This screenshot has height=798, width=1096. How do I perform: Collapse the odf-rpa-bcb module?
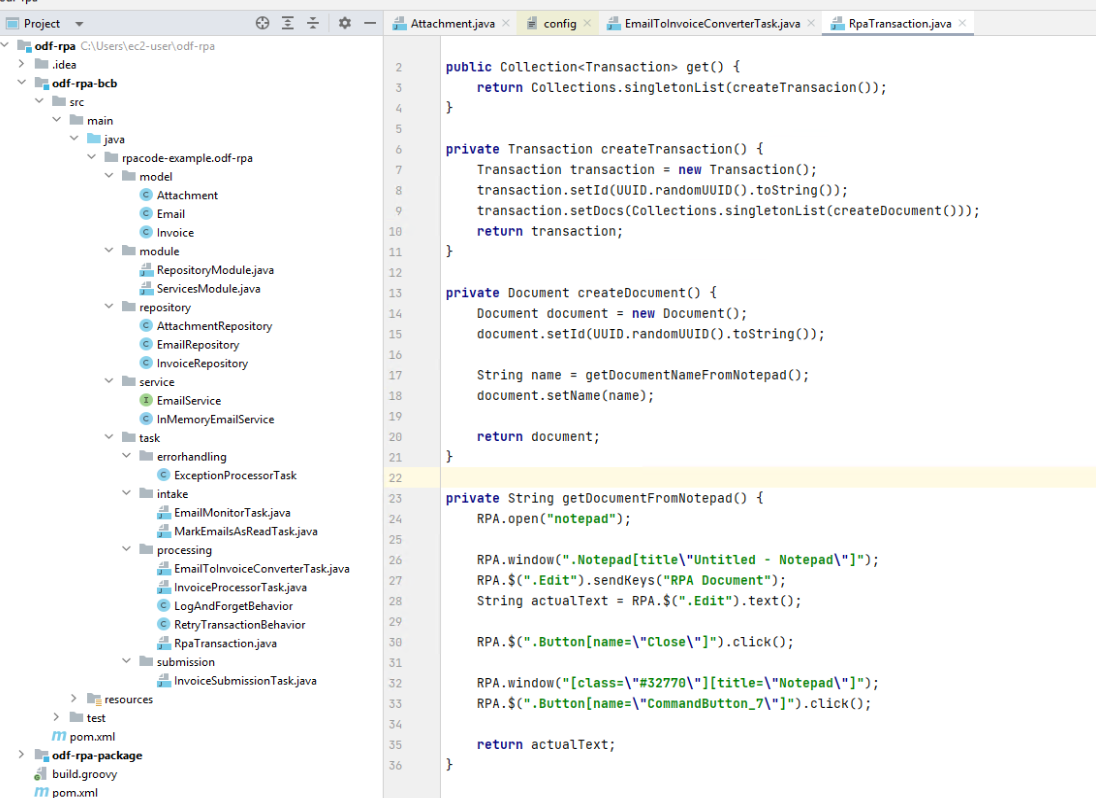coord(21,82)
